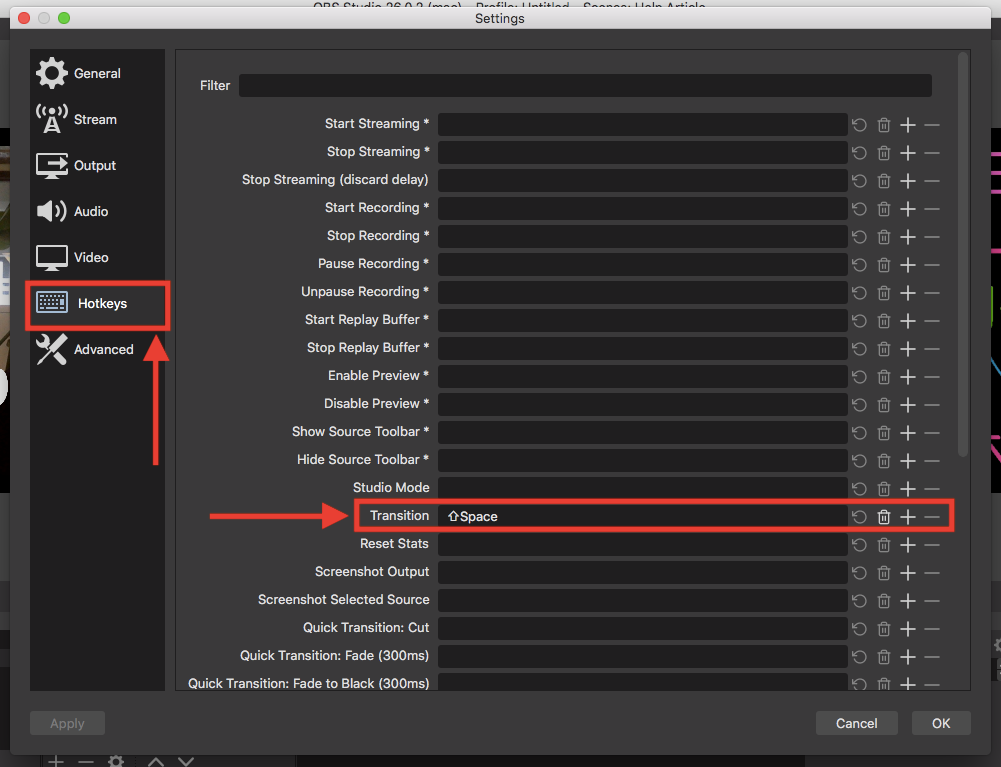The image size is (1001, 767).
Task: Reset the Transition hotkey with the revert icon
Action: tap(860, 517)
